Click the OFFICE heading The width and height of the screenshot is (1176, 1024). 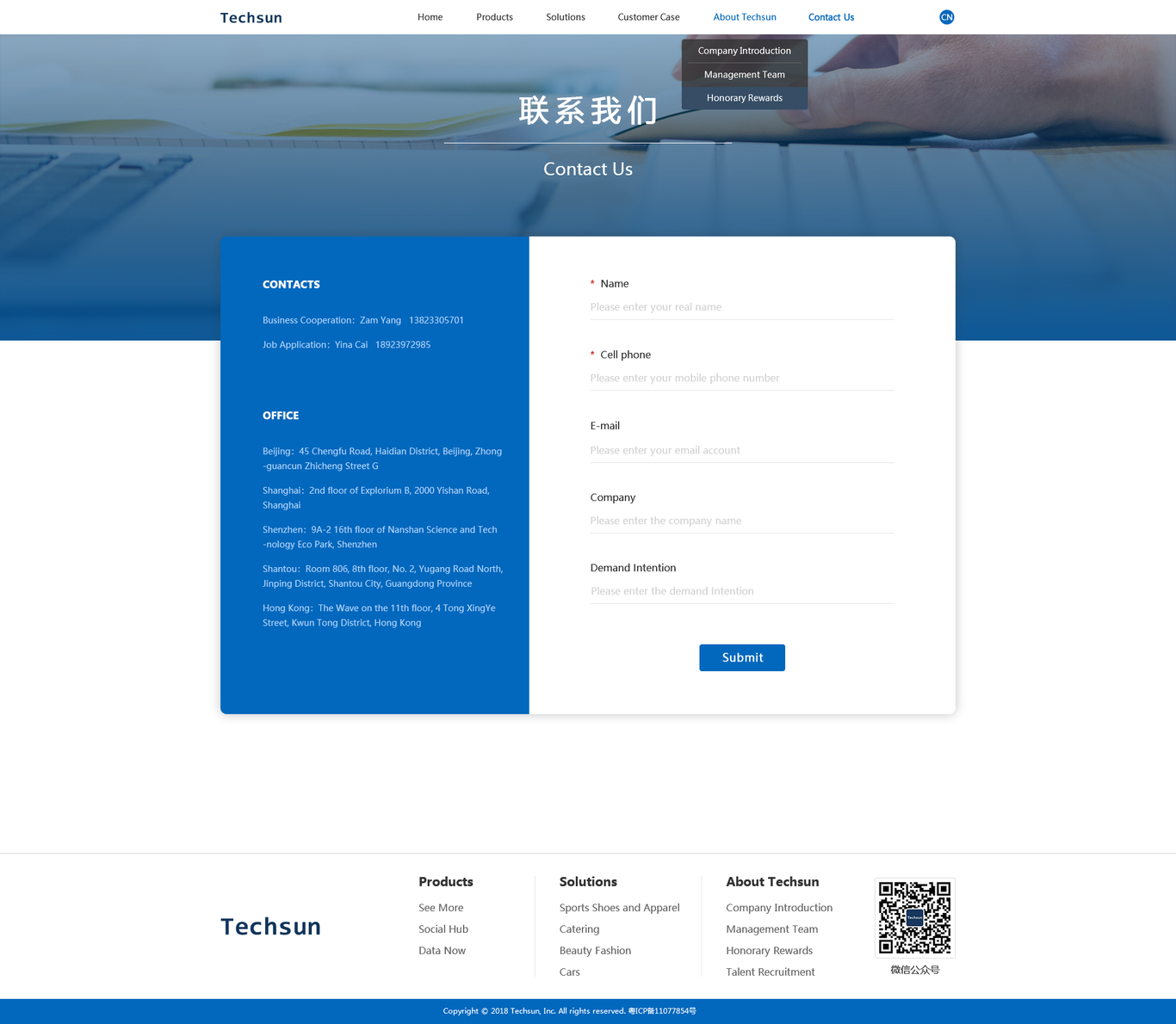(x=281, y=416)
